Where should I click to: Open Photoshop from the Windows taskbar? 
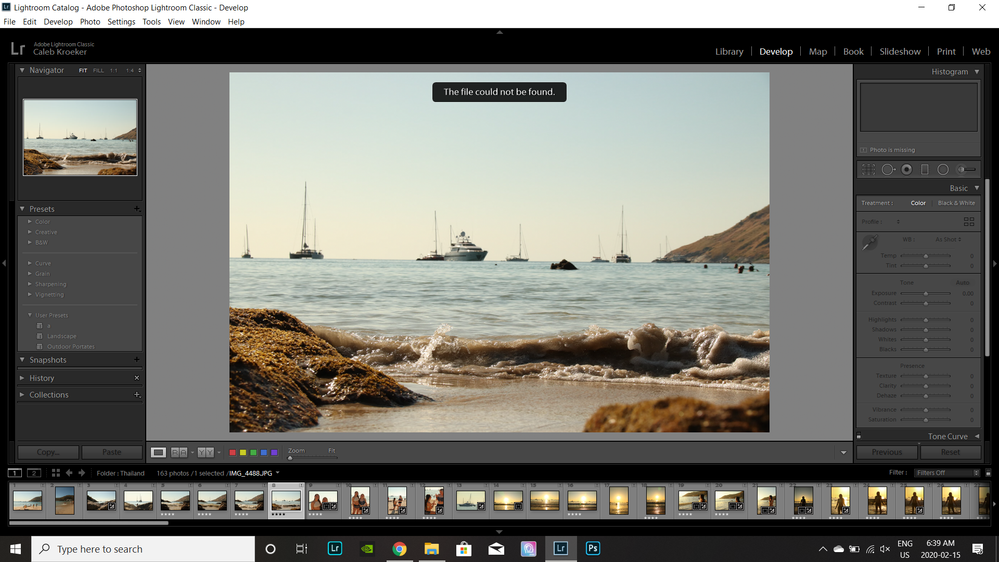click(593, 549)
